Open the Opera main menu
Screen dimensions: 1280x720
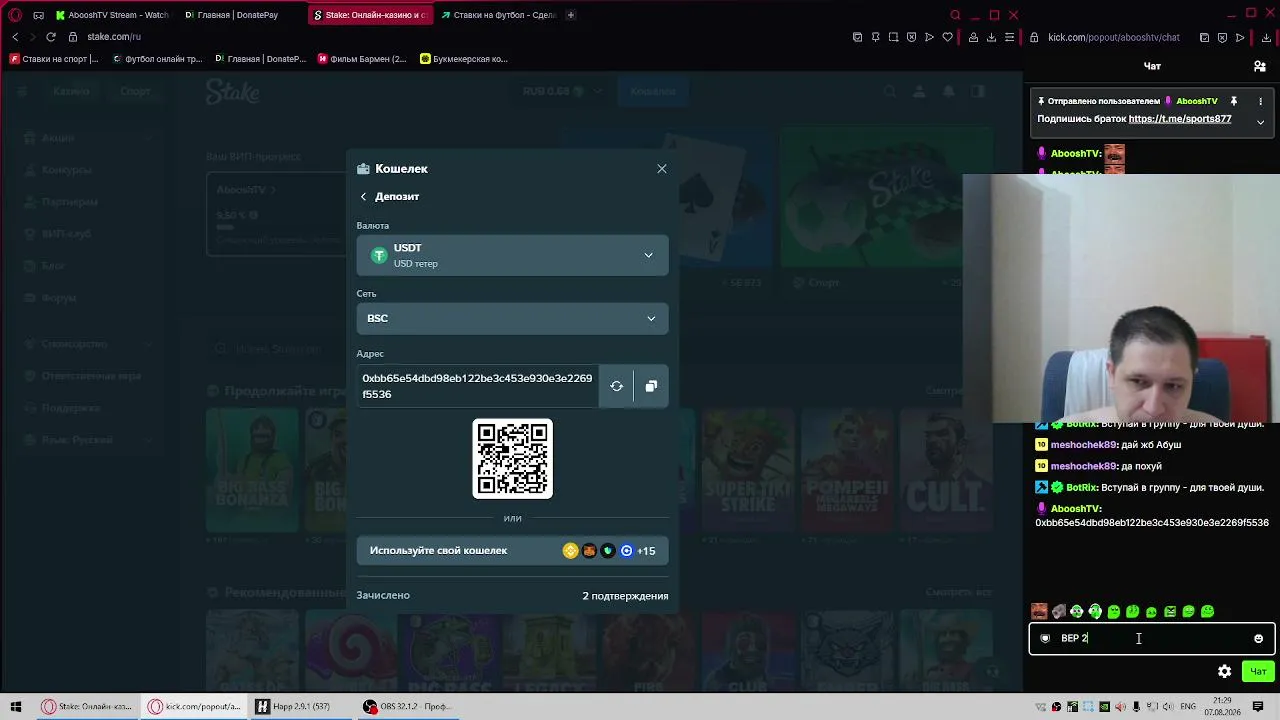point(15,15)
